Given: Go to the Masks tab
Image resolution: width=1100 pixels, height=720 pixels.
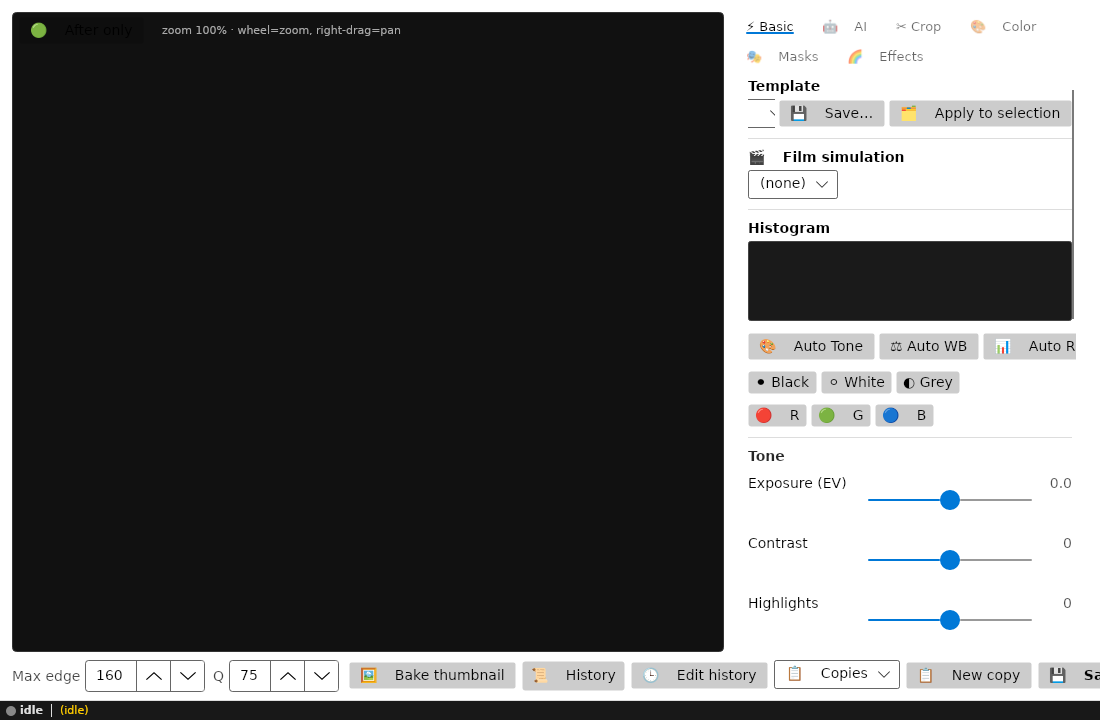Looking at the screenshot, I should click(x=782, y=56).
